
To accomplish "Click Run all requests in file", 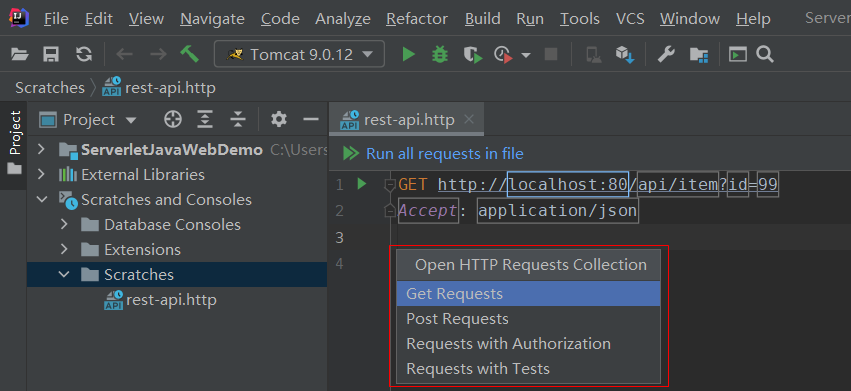I will (x=444, y=154).
